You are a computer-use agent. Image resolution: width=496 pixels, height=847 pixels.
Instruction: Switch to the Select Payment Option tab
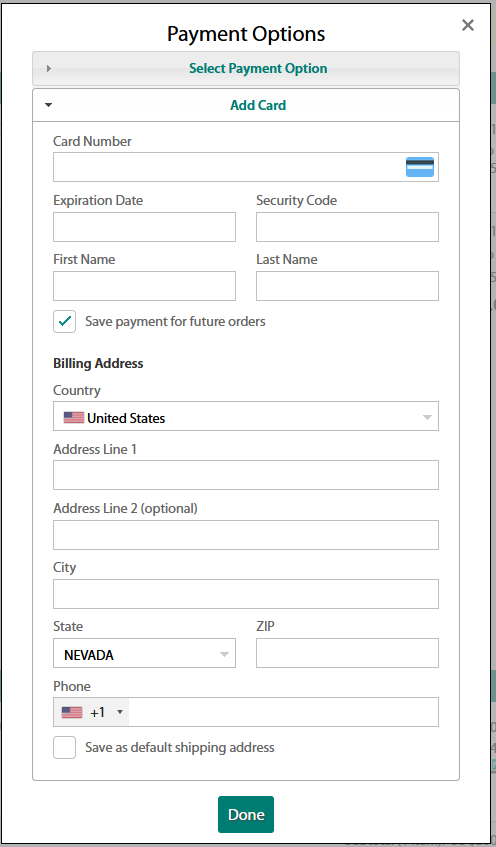pyautogui.click(x=246, y=69)
